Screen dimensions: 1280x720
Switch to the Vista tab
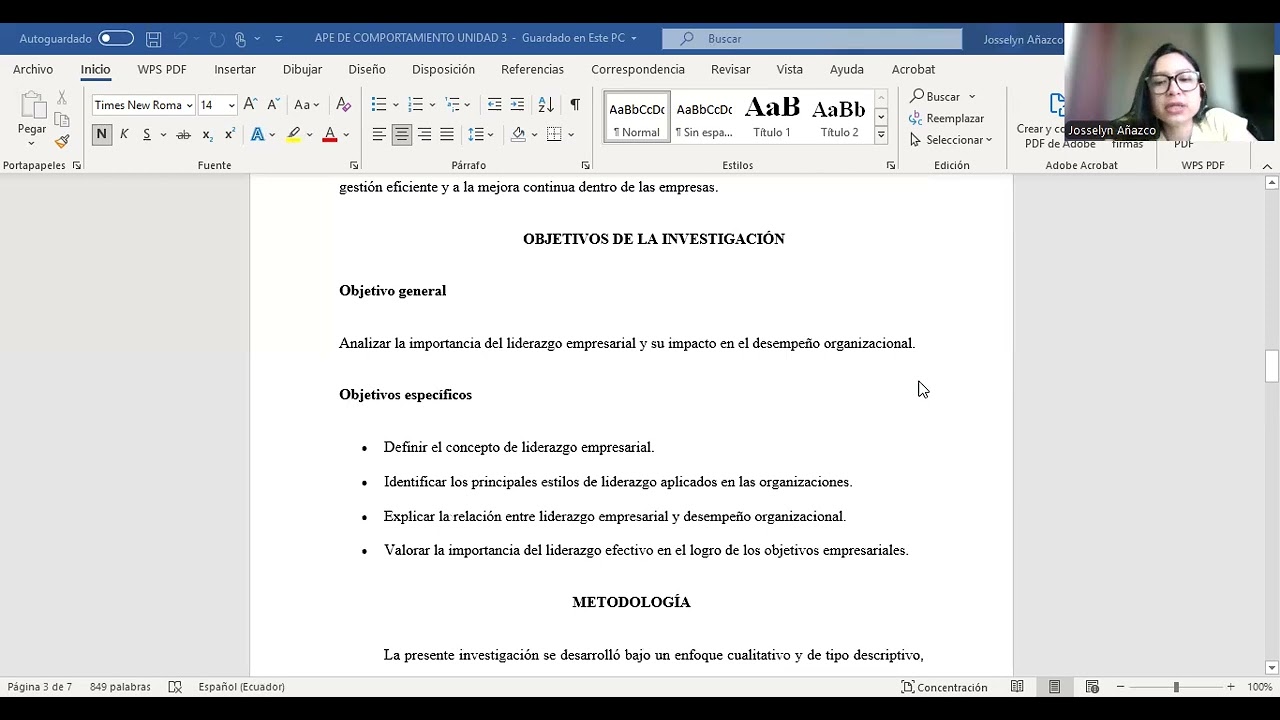pos(790,69)
